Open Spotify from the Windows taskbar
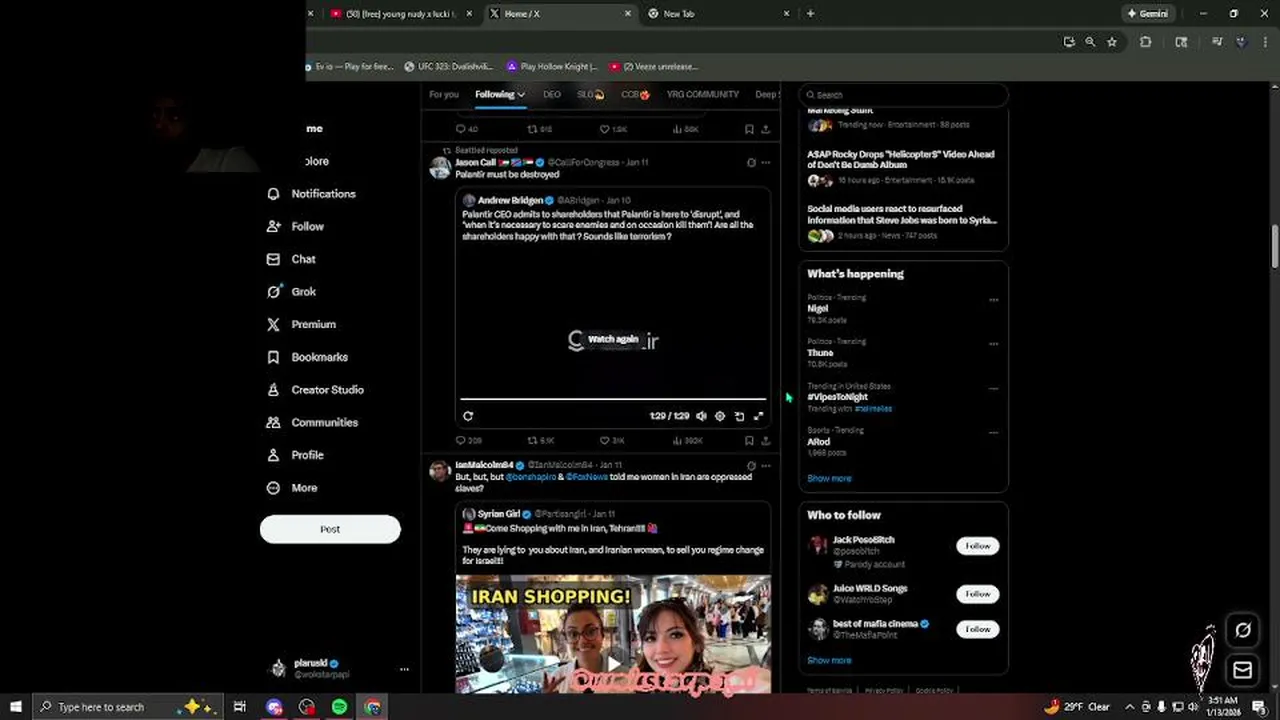This screenshot has height=720, width=1280. point(339,707)
